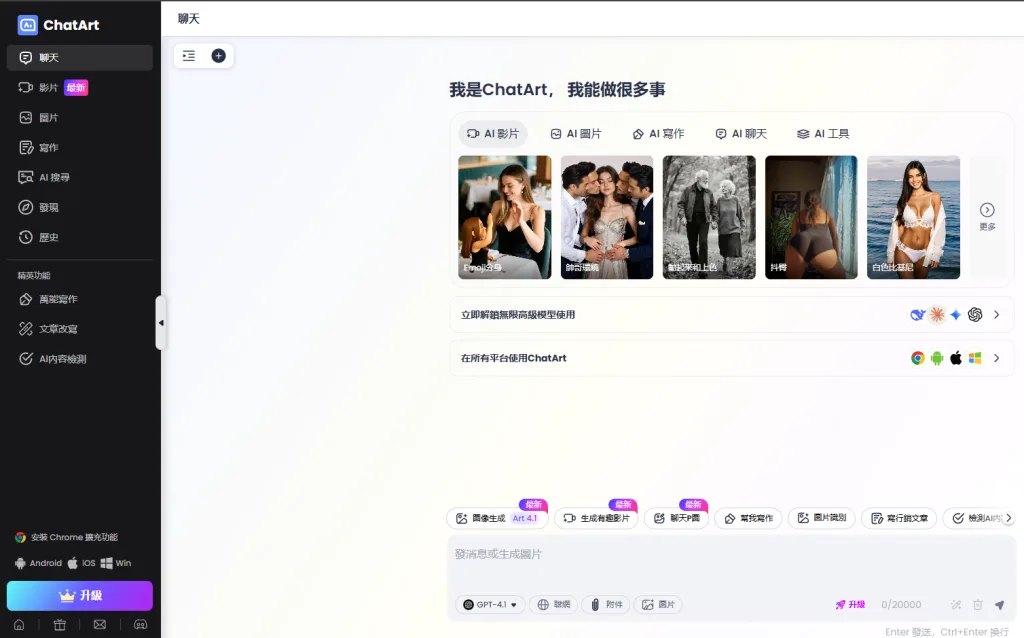Viewport: 1024px width, 638px height.
Task: Click the magic wand prompt optimize icon
Action: click(956, 605)
